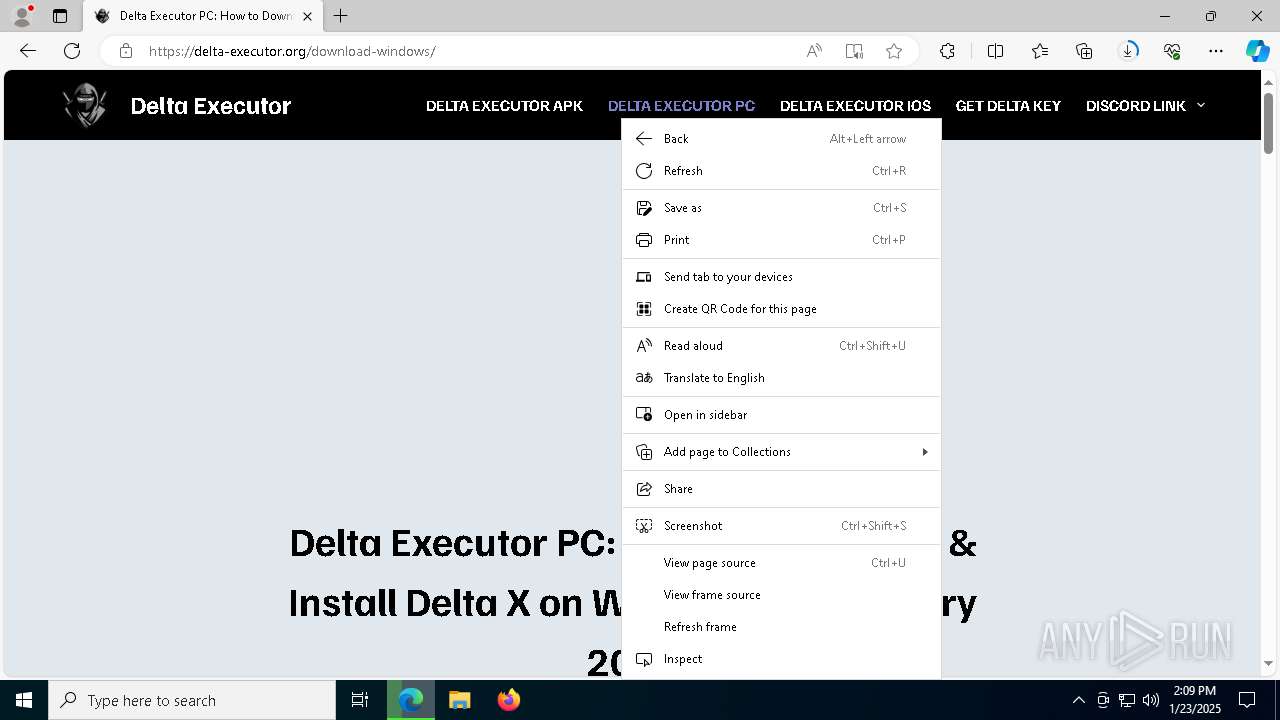Click the Delta Executor ninja logo
The width and height of the screenshot is (1280, 720).
tap(85, 105)
